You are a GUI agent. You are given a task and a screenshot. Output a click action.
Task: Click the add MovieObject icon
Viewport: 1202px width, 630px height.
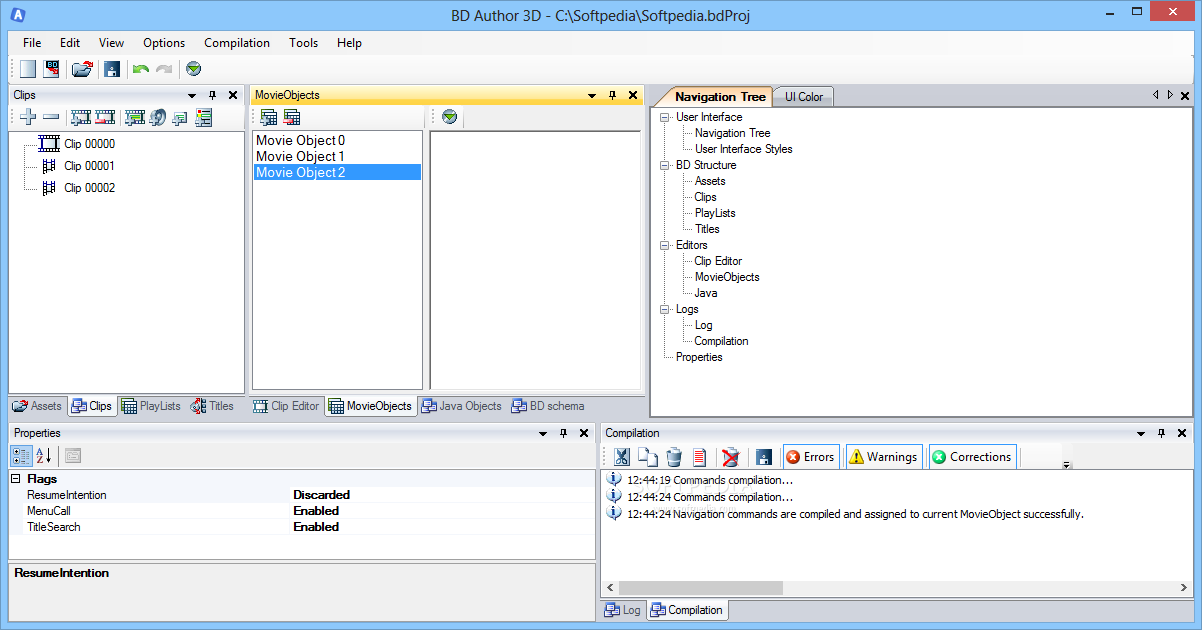pyautogui.click(x=269, y=117)
